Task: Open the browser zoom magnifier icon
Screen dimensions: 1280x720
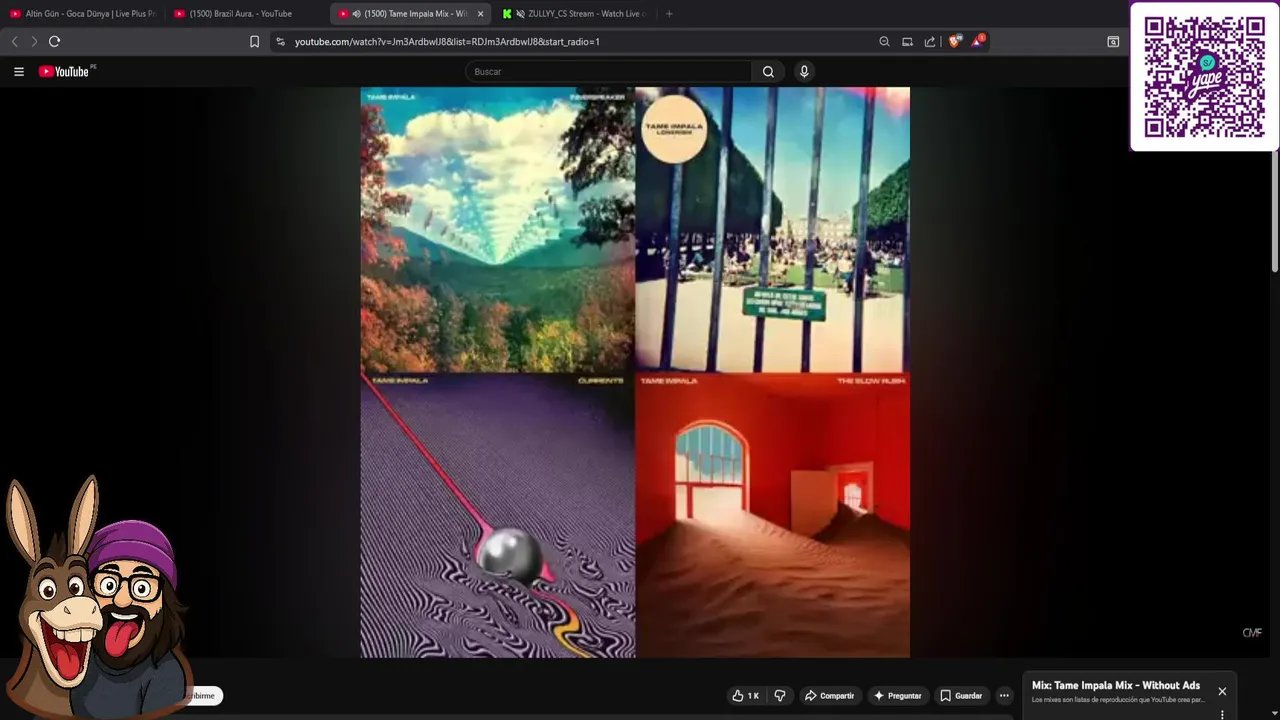Action: pyautogui.click(x=884, y=42)
